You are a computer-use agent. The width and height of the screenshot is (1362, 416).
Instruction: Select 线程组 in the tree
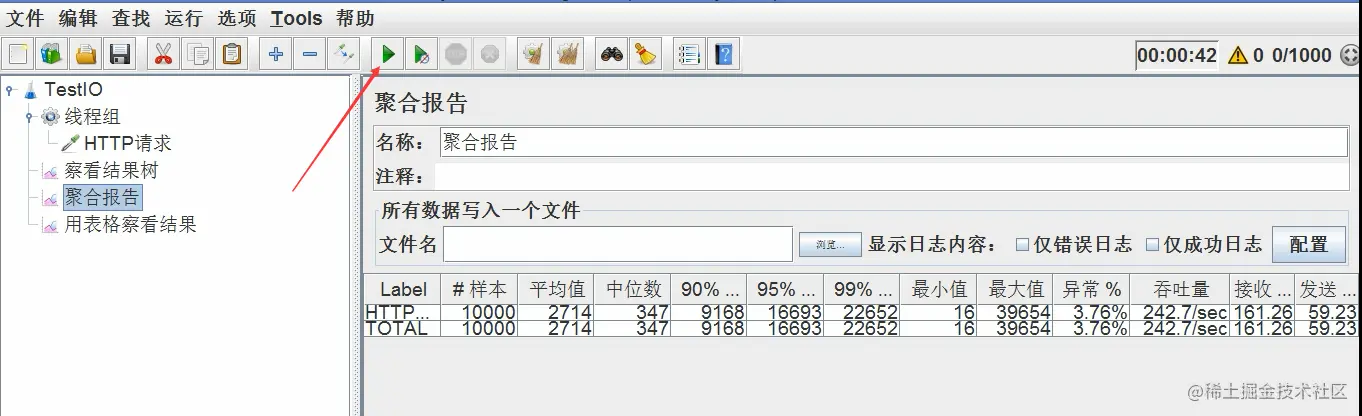(x=92, y=117)
